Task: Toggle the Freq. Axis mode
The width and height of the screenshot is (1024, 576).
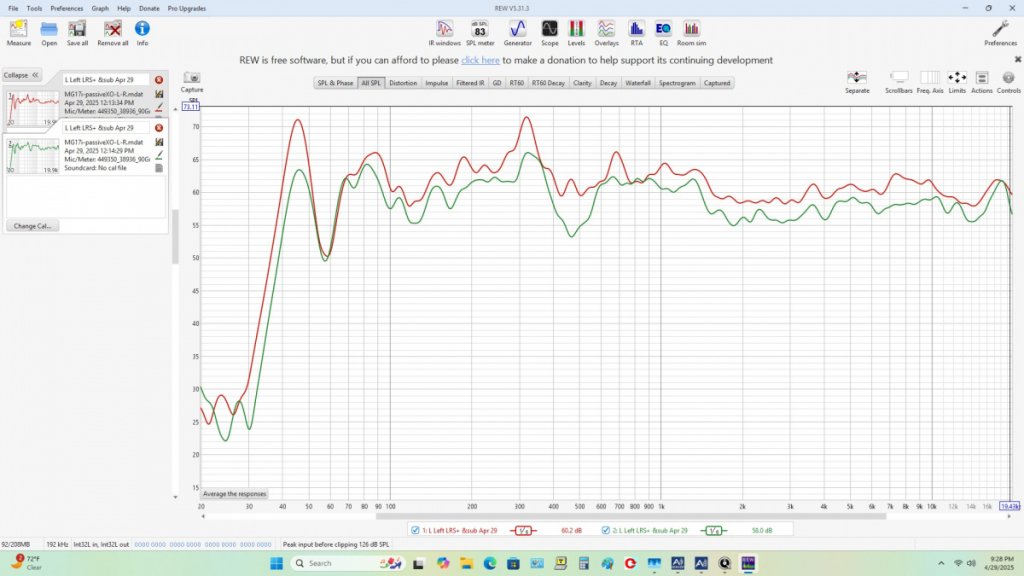Action: 930,82
